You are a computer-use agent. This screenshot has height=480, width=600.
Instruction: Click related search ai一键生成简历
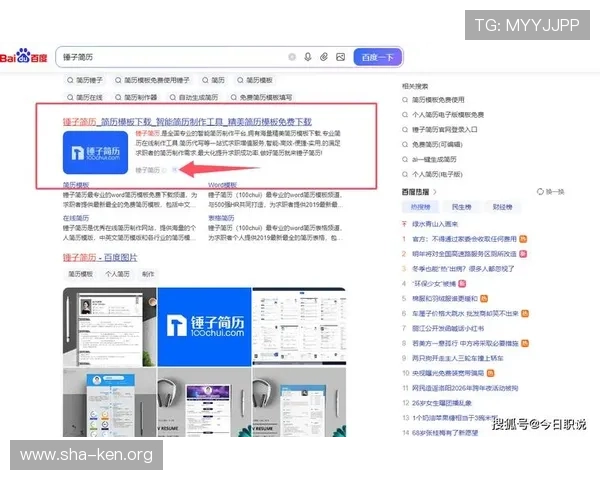pos(434,159)
